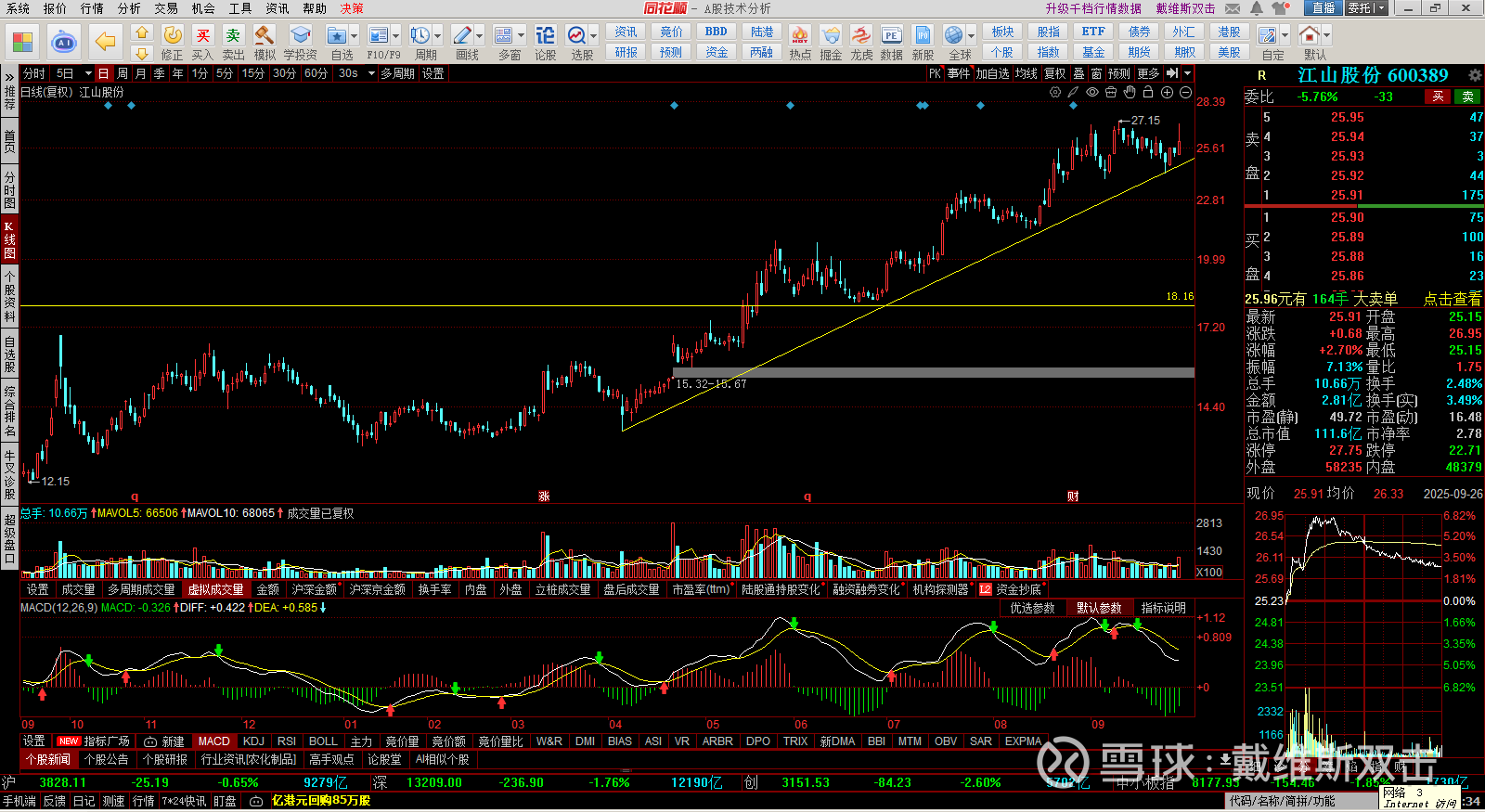Expand the 5日 period dropdown arrow
This screenshot has width=1485, height=812.
click(88, 73)
